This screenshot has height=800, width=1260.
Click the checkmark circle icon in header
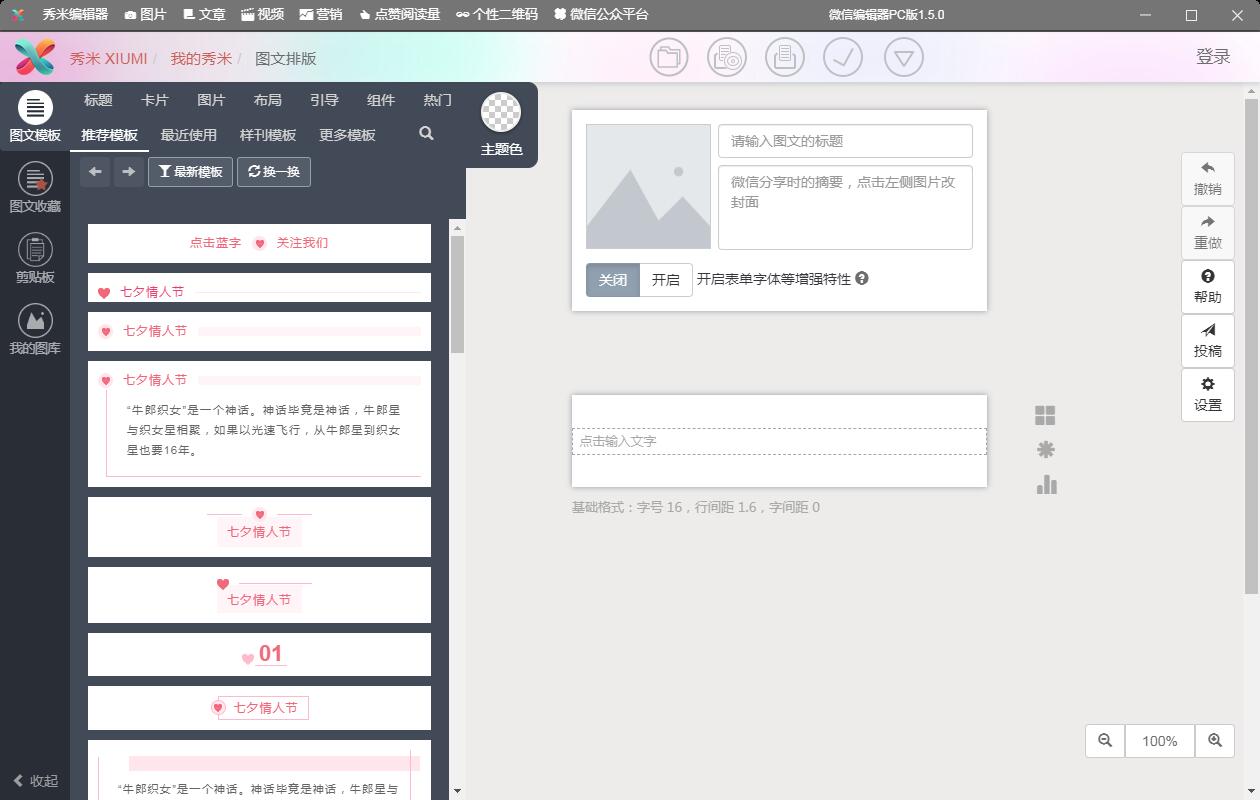point(843,57)
